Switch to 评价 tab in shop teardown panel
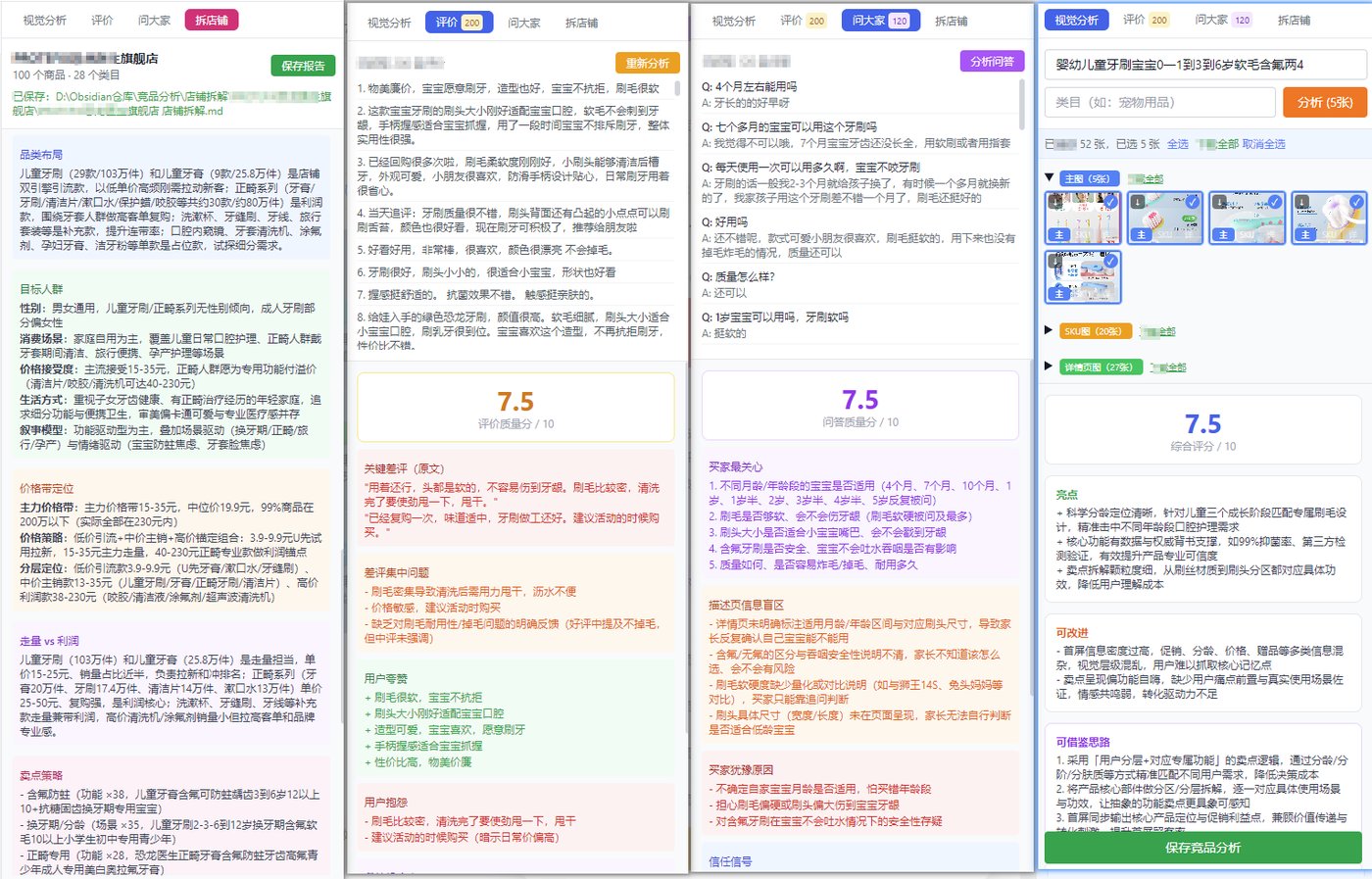Image resolution: width=1372 pixels, height=879 pixels. (x=102, y=20)
